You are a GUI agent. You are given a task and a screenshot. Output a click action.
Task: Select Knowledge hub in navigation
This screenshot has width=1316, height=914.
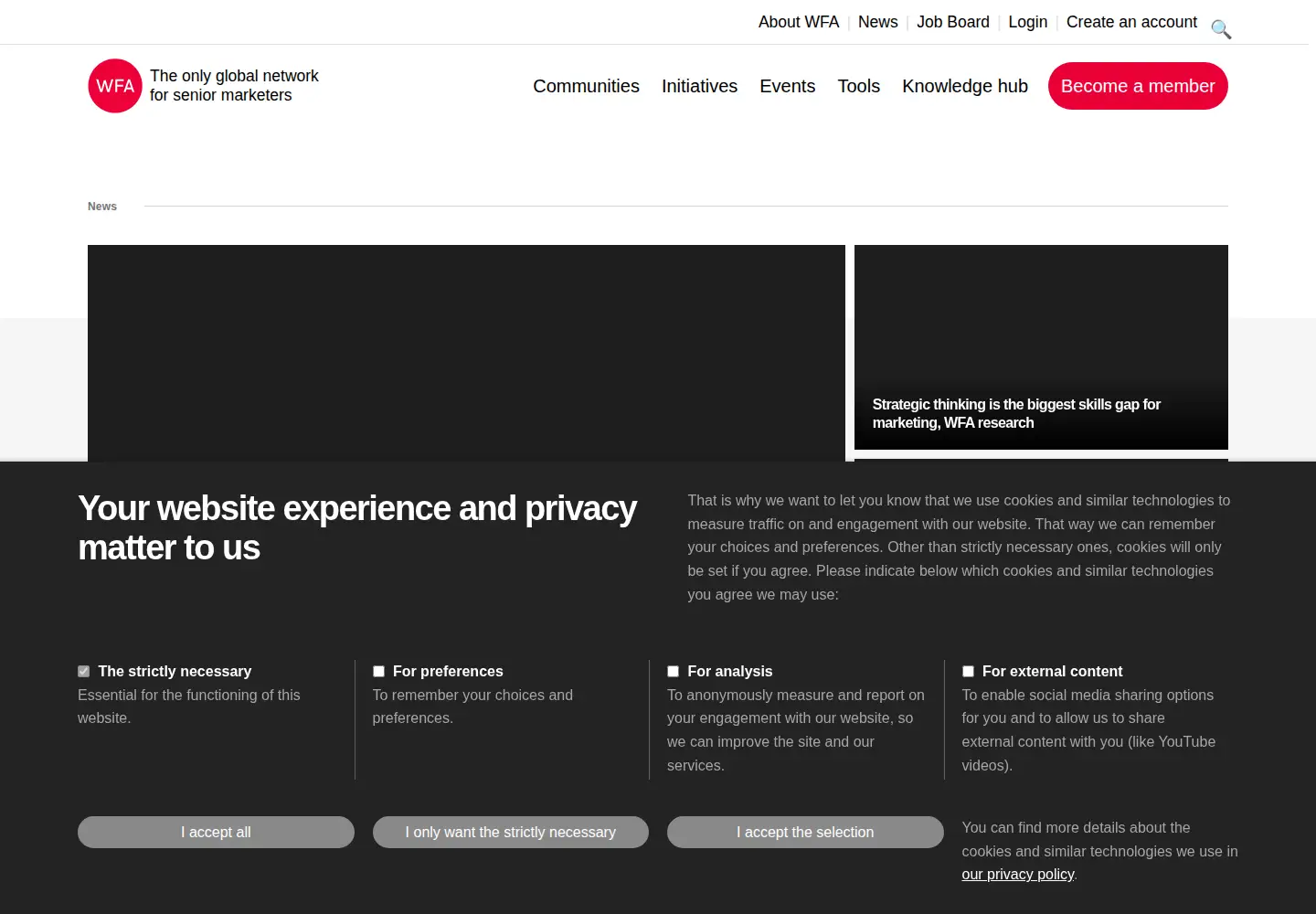click(965, 86)
